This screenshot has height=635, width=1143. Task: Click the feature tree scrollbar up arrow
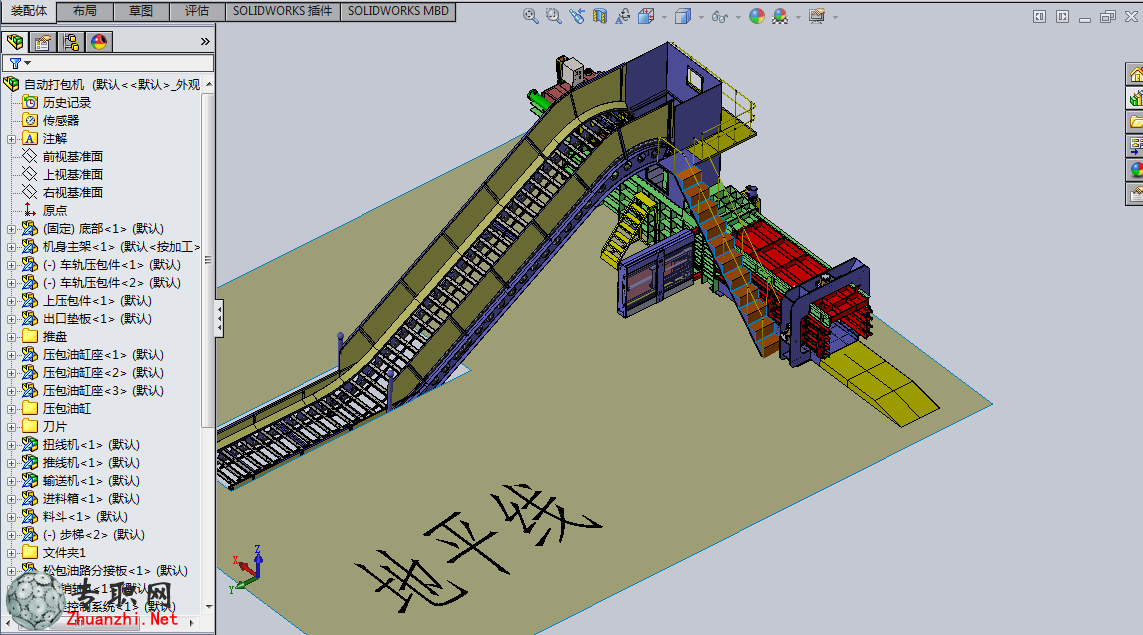(209, 85)
